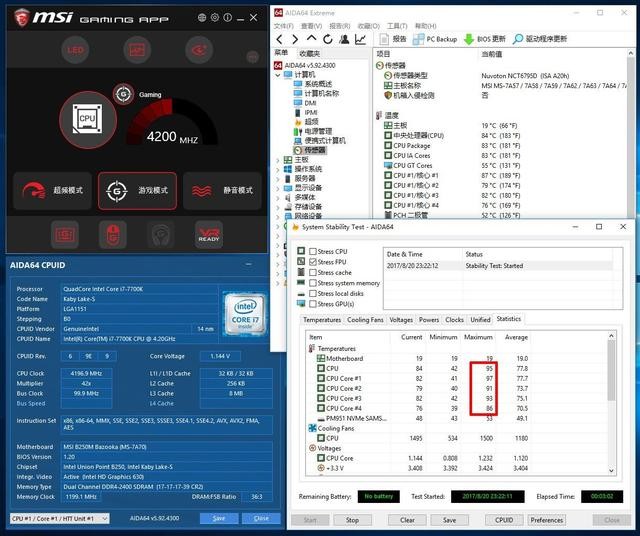
Task: Open CPU #1 / Core #1 dropdown
Action: click(60, 518)
